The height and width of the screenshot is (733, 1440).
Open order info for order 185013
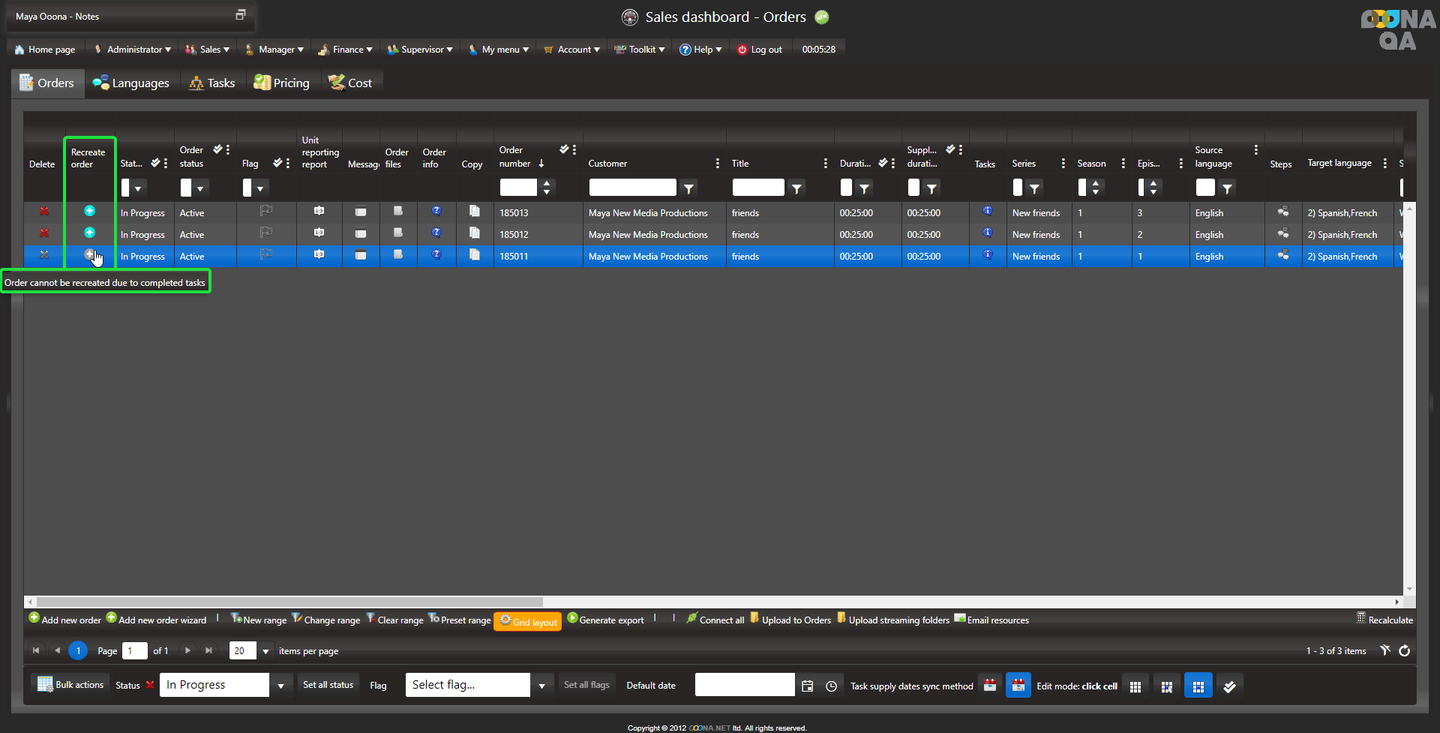coord(436,211)
